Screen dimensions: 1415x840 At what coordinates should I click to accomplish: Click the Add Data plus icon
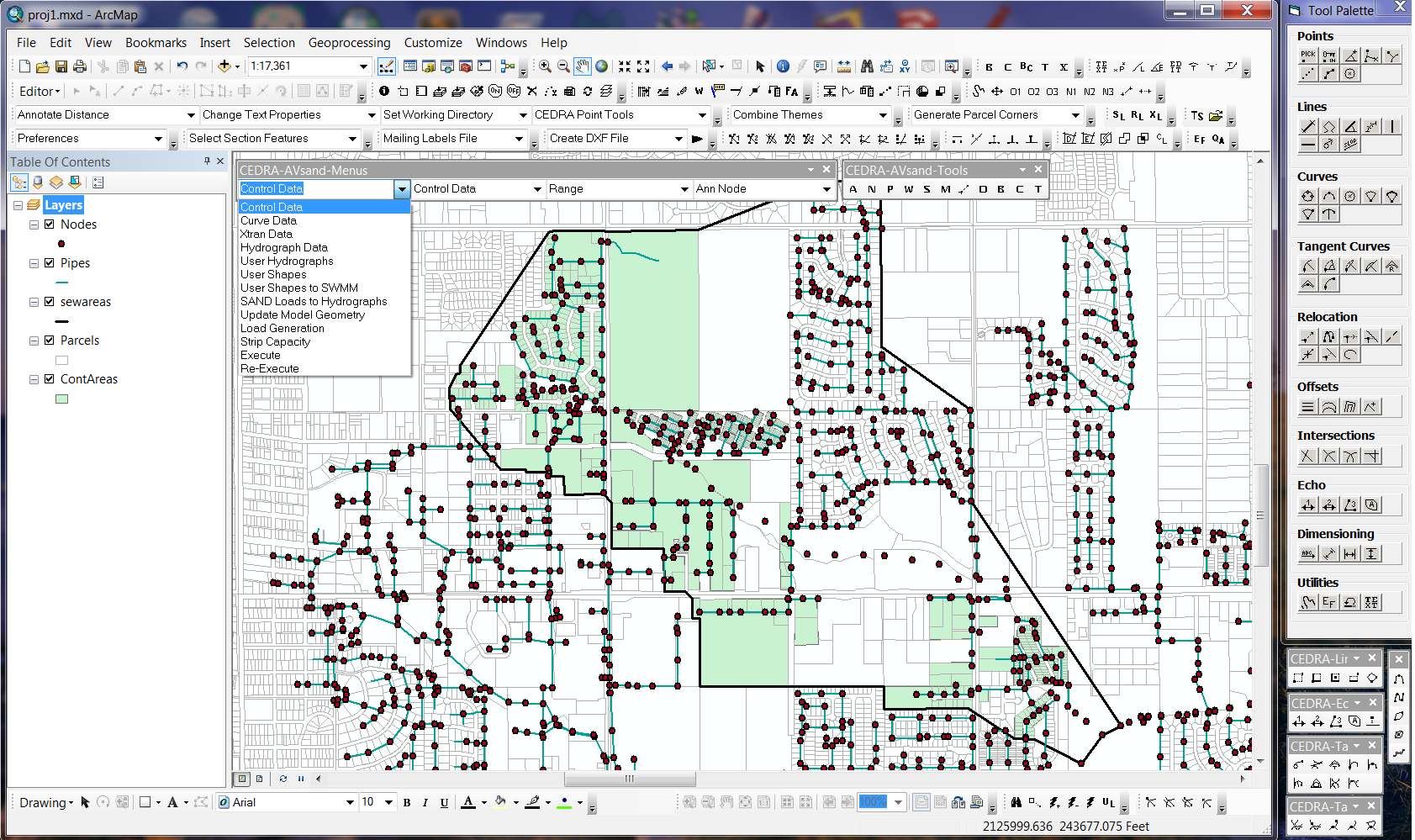coord(224,66)
